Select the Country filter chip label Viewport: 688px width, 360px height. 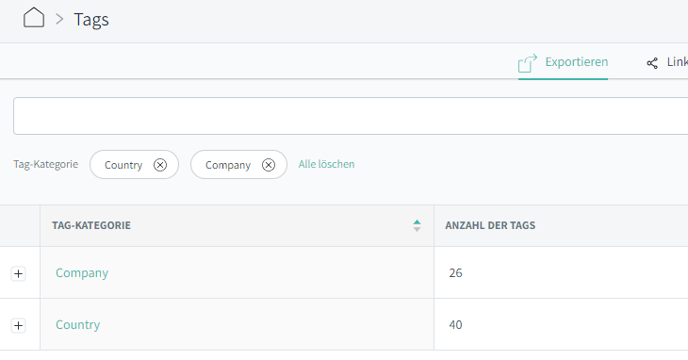123,165
